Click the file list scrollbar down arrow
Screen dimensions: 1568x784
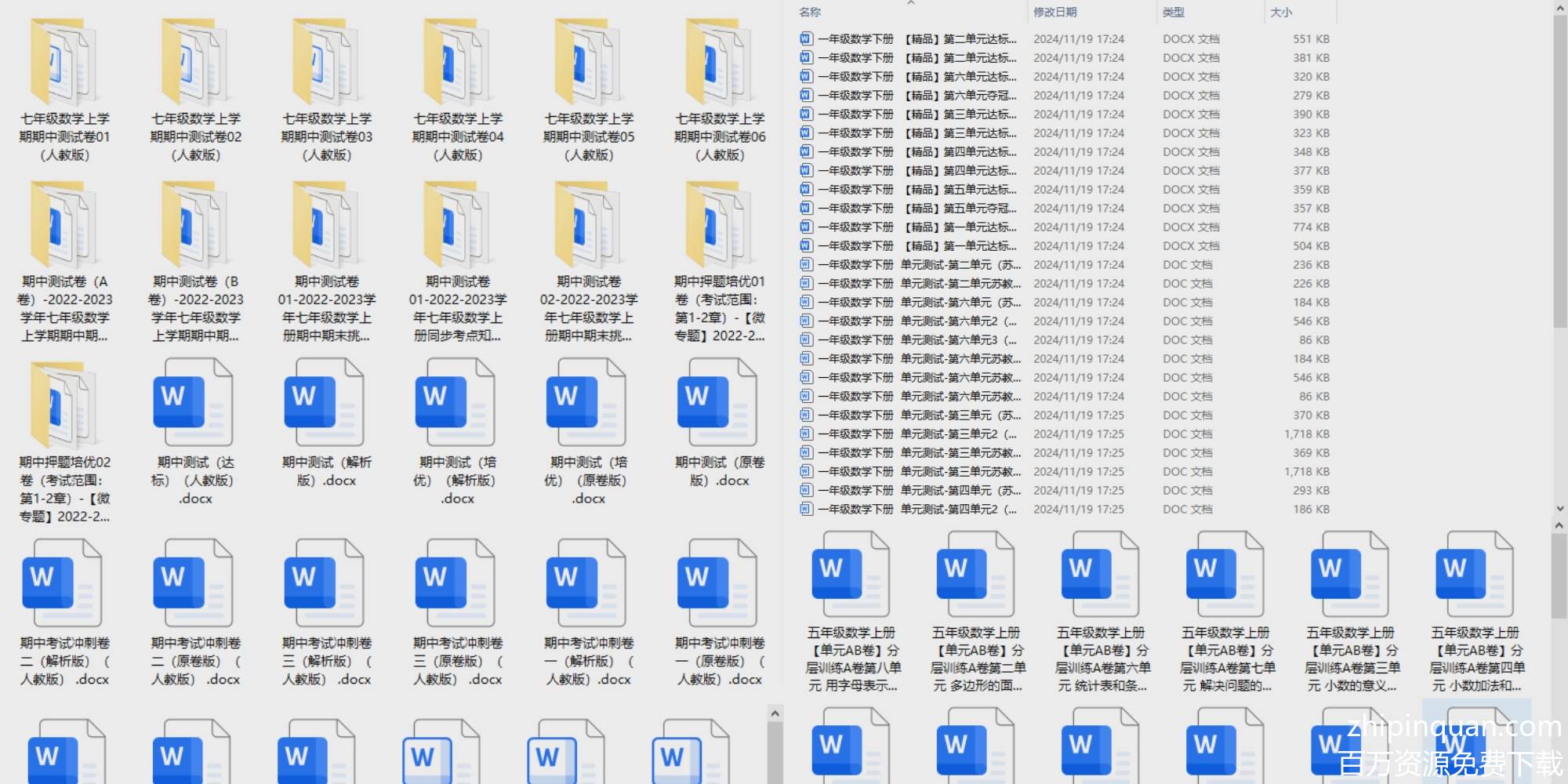[x=1559, y=509]
